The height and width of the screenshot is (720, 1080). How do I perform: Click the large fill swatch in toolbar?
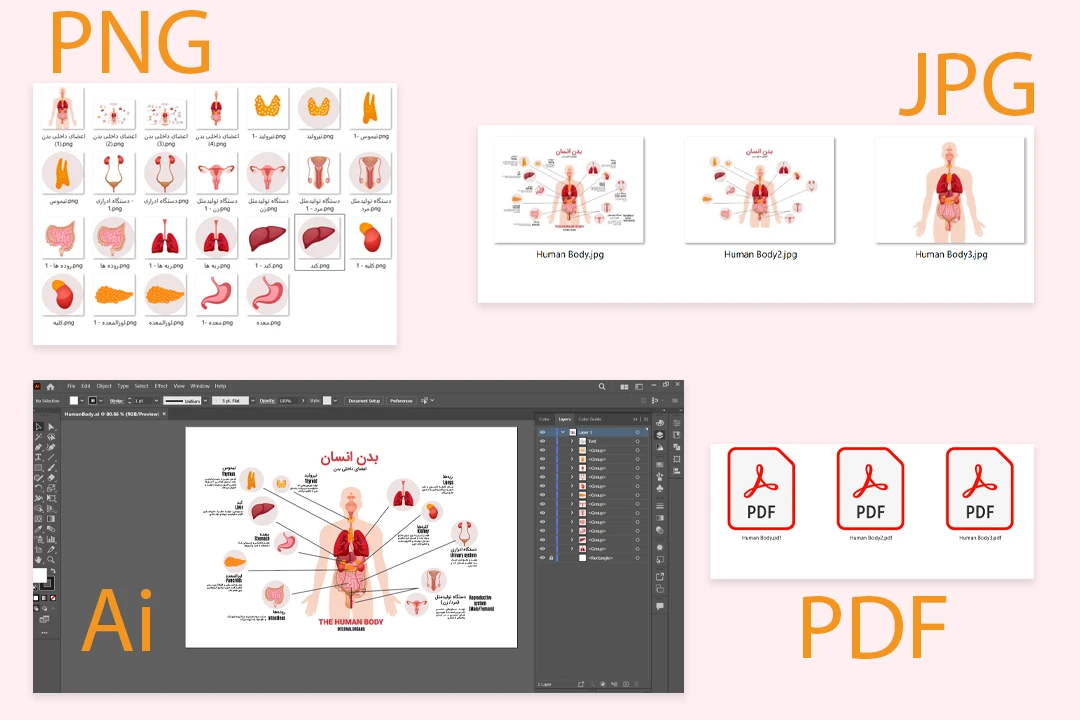coord(40,575)
